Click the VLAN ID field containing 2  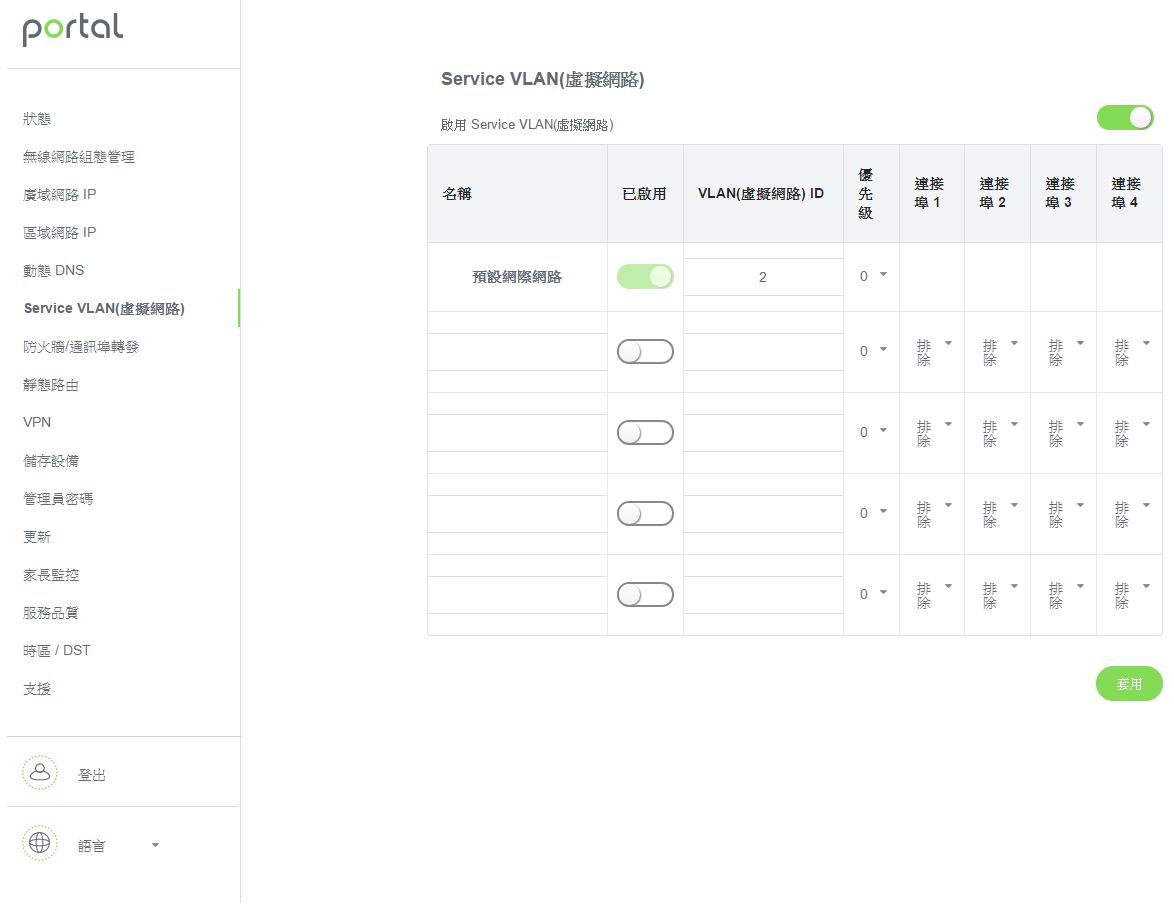click(763, 277)
